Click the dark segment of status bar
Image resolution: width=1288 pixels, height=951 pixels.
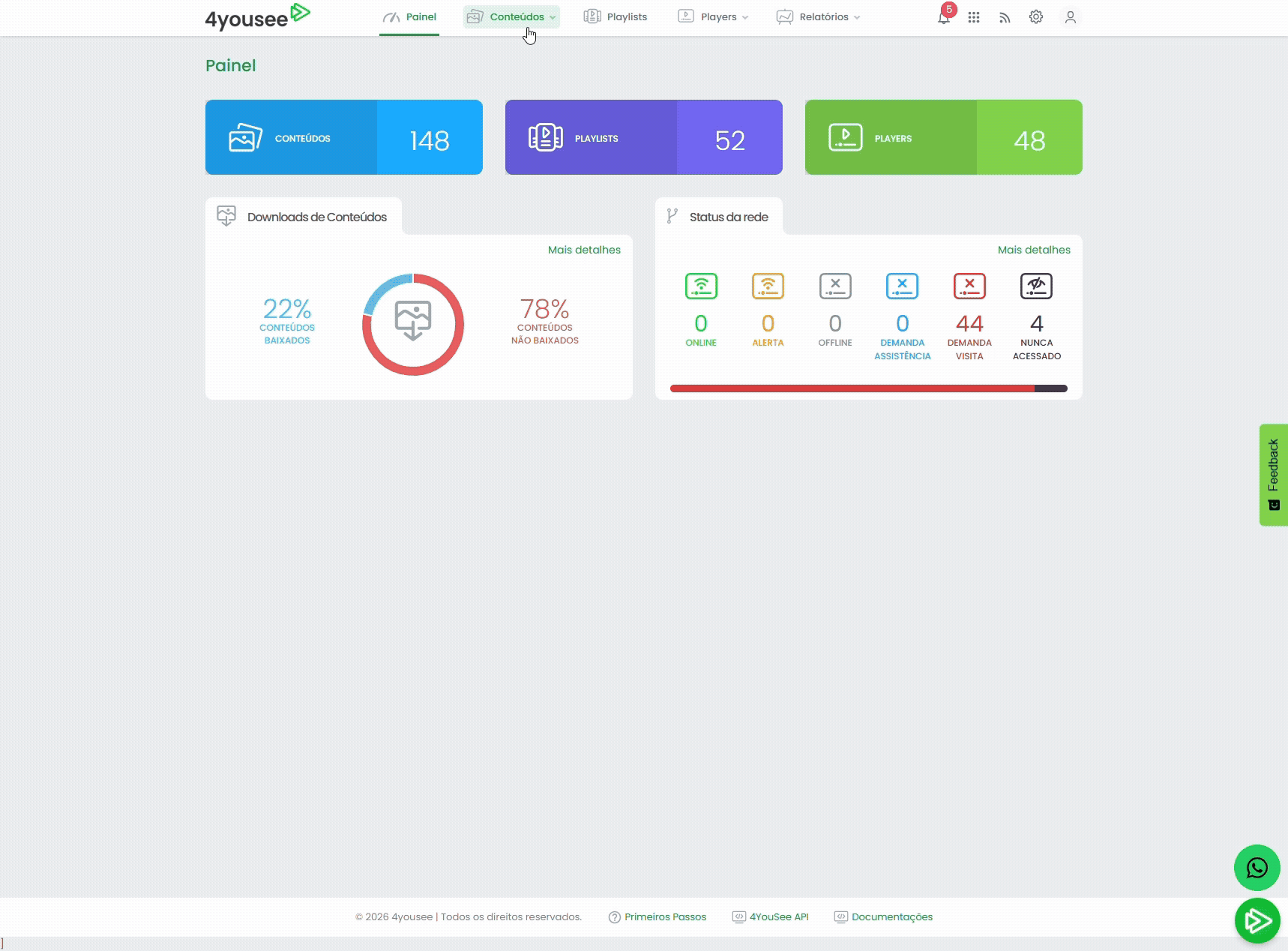(x=1051, y=388)
